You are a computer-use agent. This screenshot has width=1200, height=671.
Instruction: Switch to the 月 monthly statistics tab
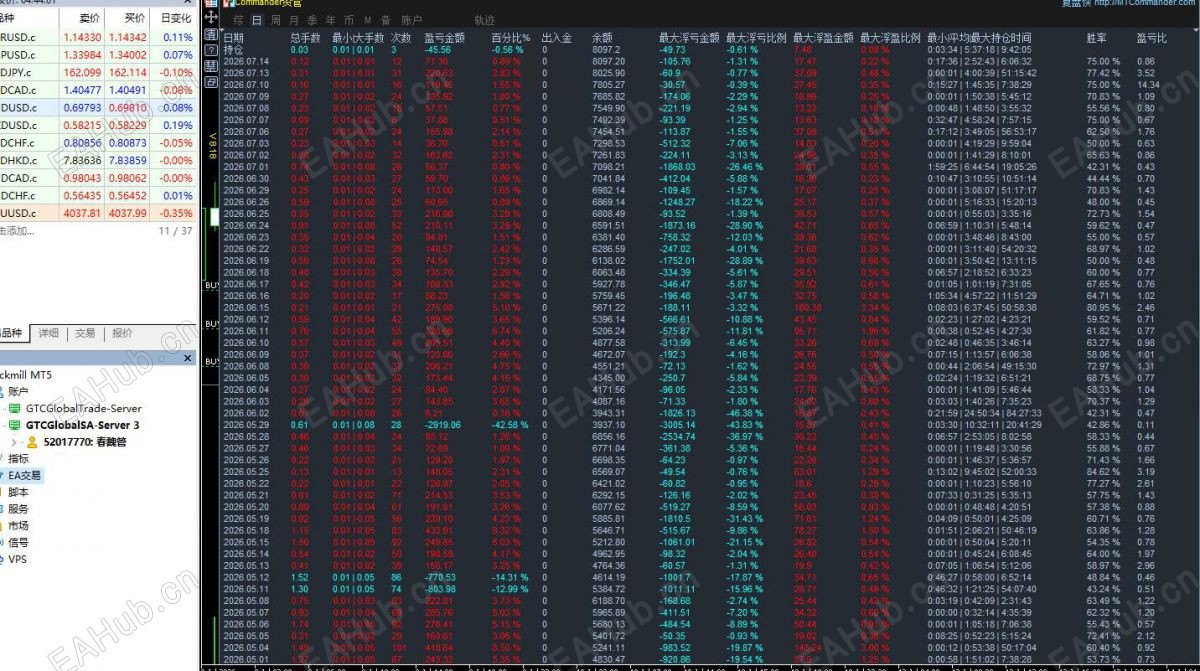292,20
